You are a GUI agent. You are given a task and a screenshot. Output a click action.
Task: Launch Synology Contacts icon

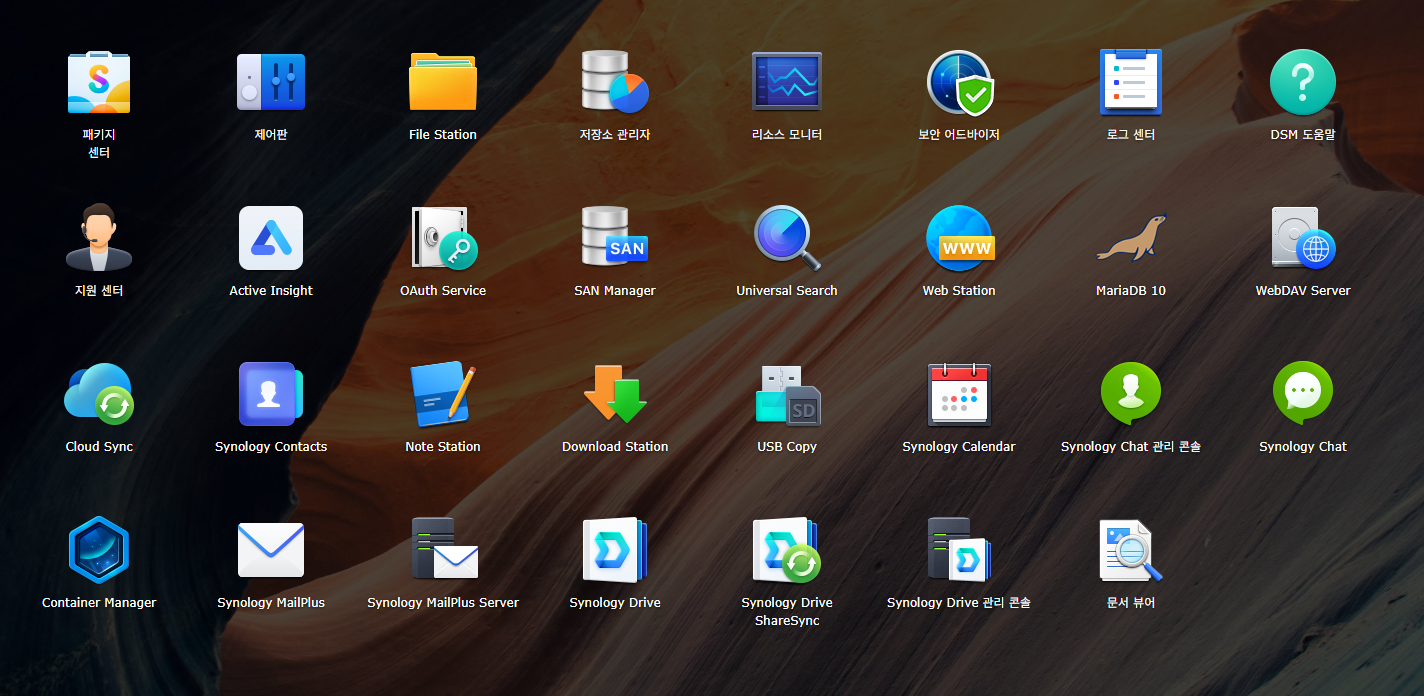(271, 394)
